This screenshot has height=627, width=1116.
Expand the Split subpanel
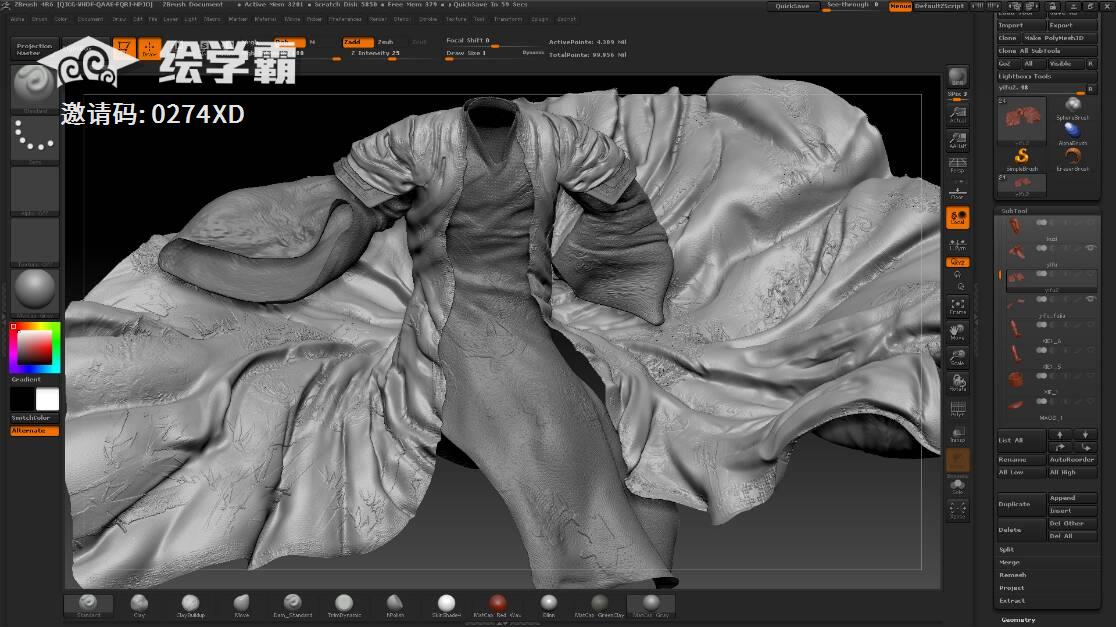click(x=1007, y=549)
